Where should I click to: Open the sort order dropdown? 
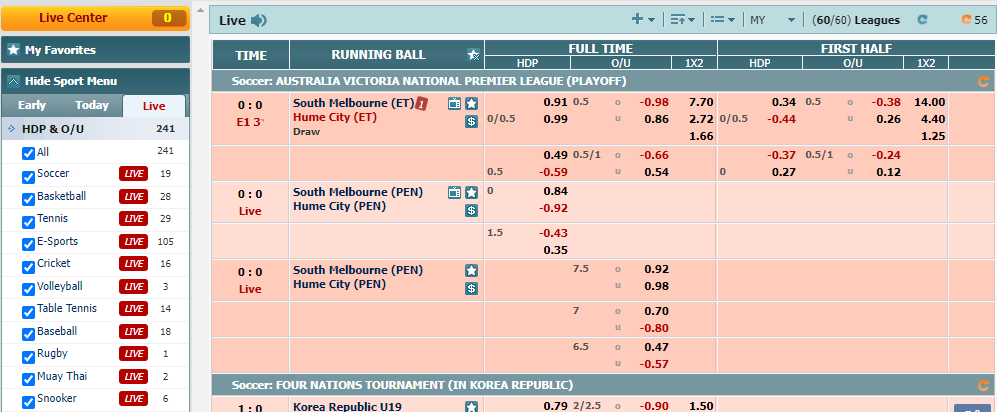(x=682, y=19)
